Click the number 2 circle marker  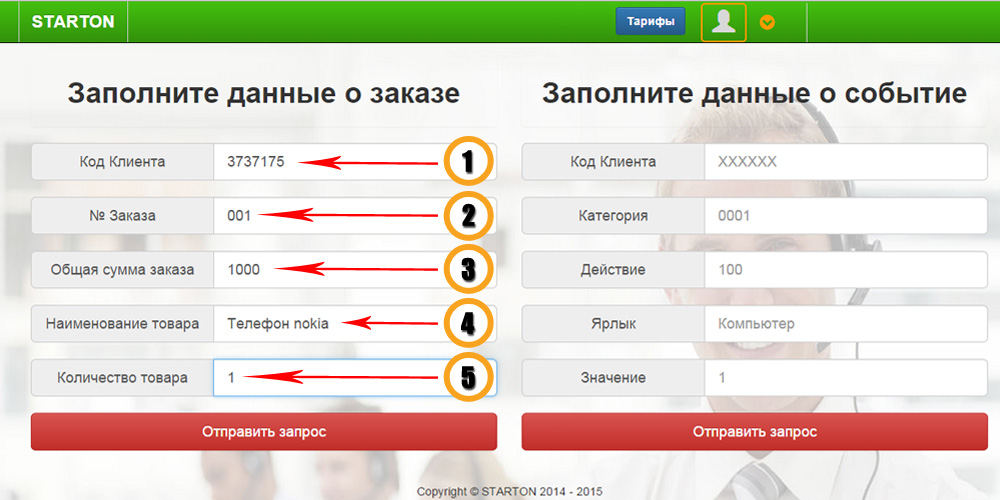[x=468, y=216]
